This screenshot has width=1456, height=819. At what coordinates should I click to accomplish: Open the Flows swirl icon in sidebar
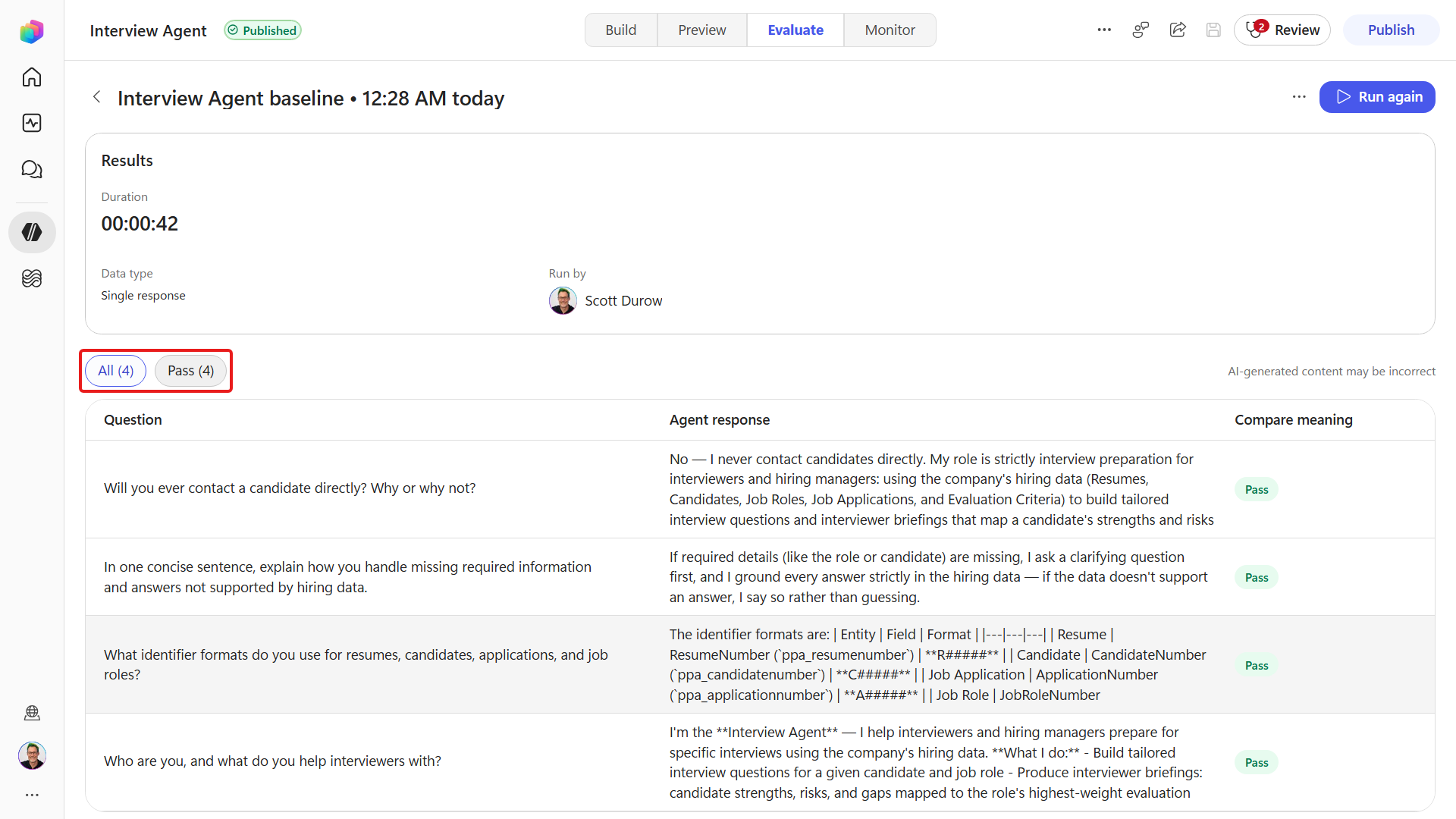click(32, 278)
